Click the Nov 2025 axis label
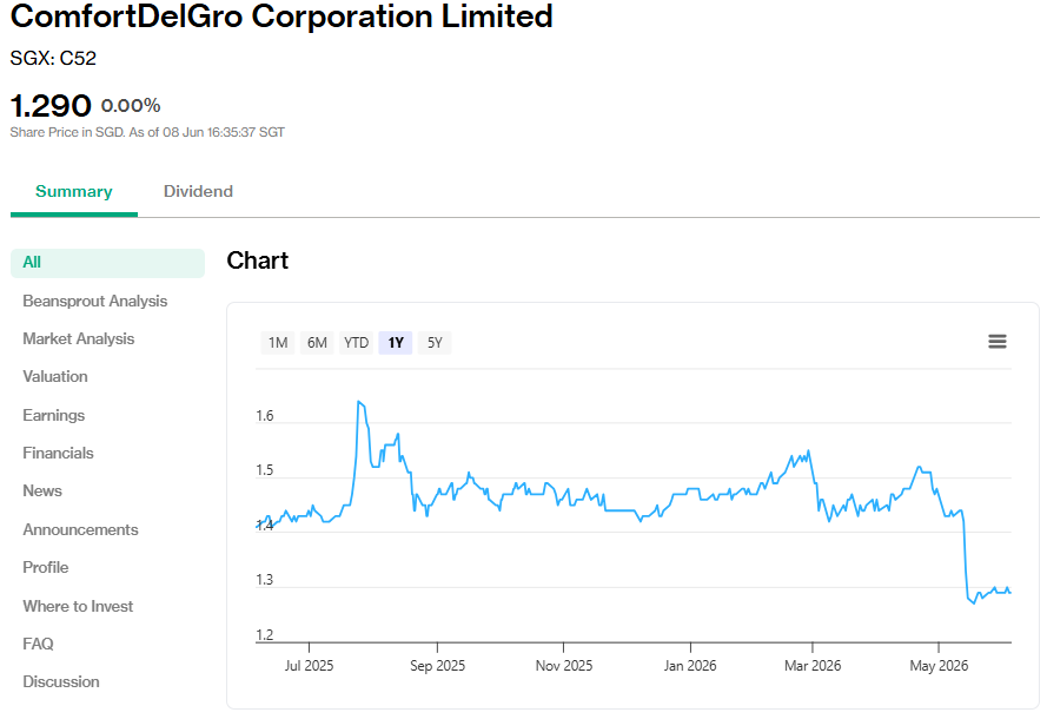 564,666
